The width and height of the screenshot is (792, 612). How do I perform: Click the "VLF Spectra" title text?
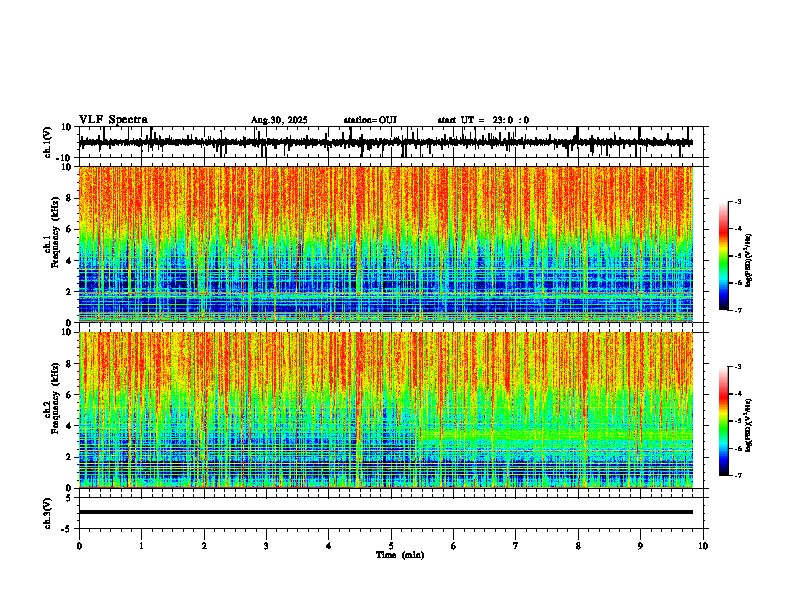click(113, 120)
